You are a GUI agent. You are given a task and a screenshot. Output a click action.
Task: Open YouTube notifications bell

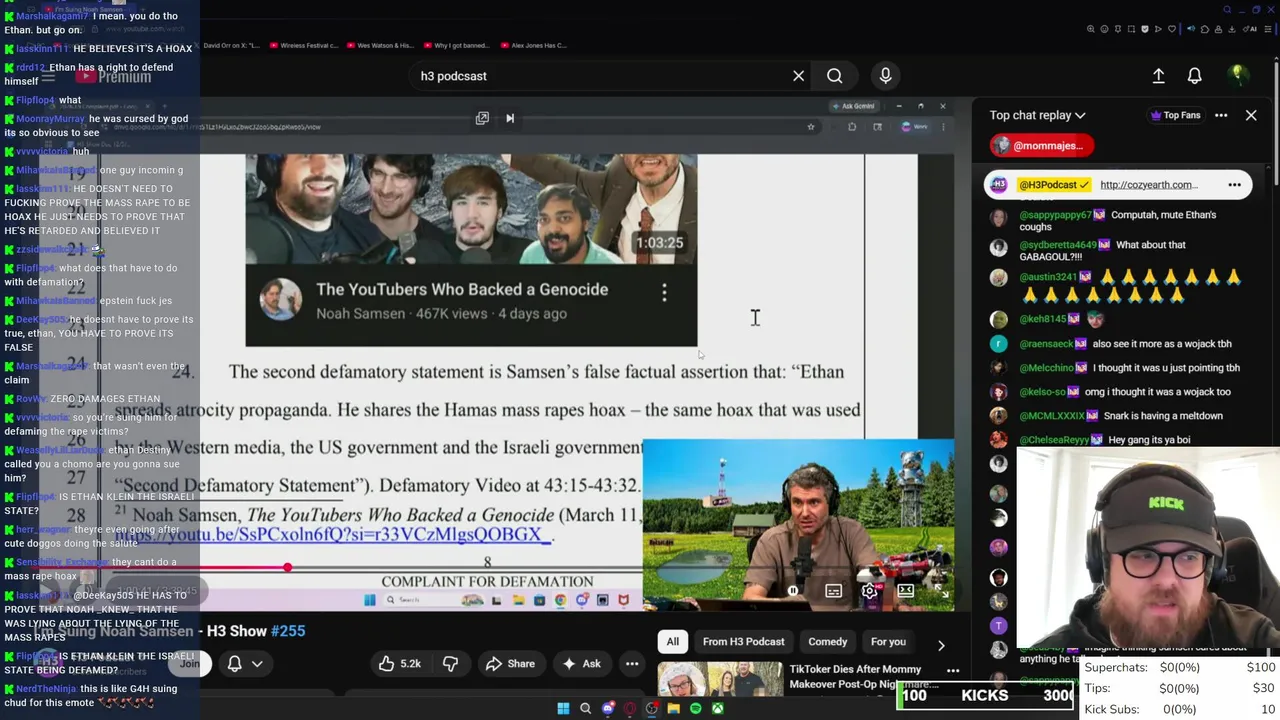[x=1194, y=76]
